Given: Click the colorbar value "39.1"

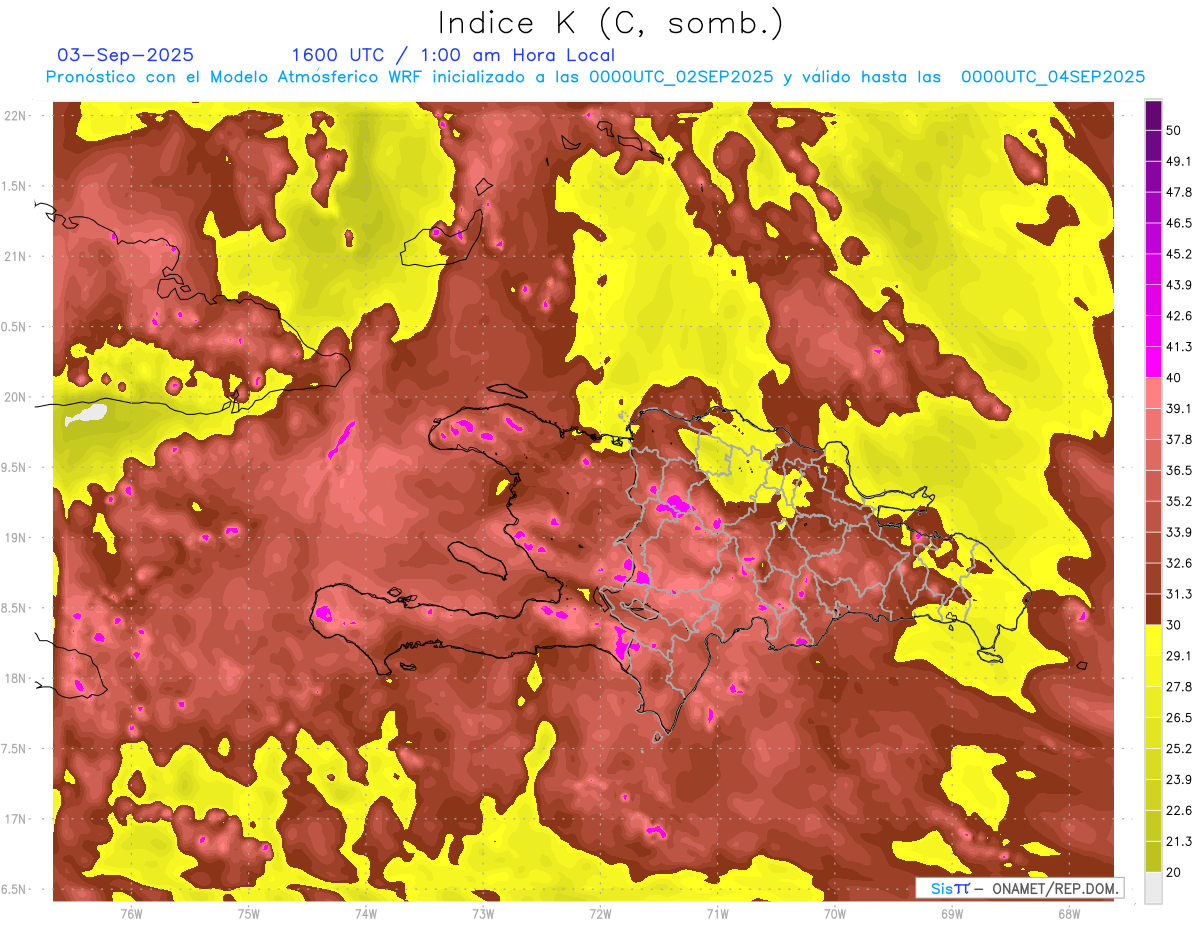Looking at the screenshot, I should point(1178,408).
